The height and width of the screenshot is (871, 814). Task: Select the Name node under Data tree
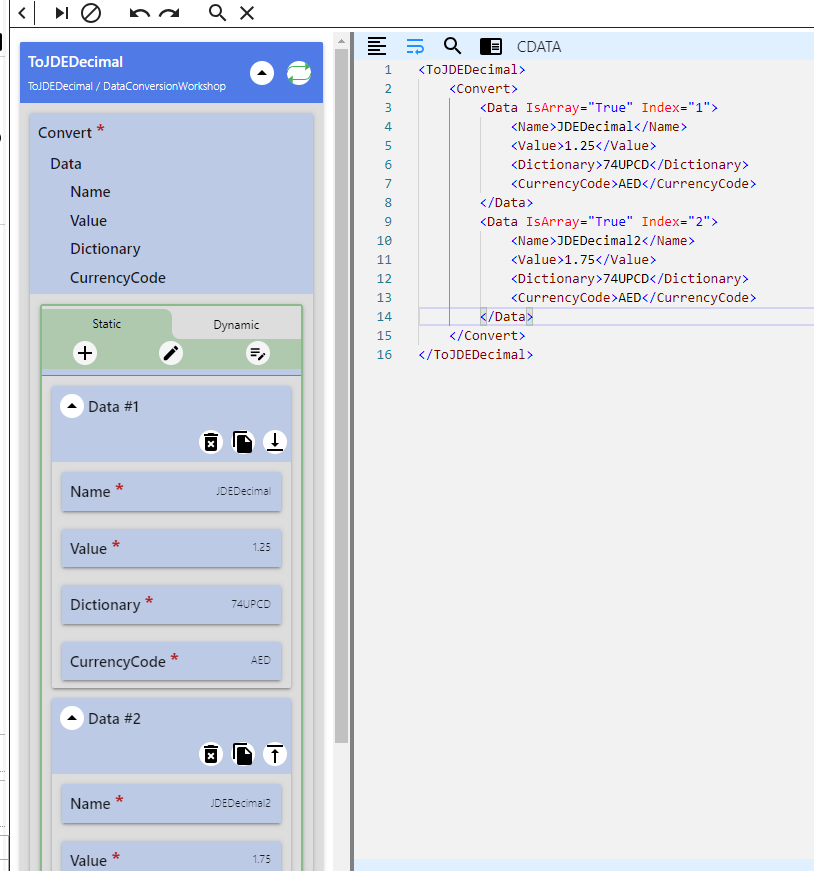coord(90,192)
